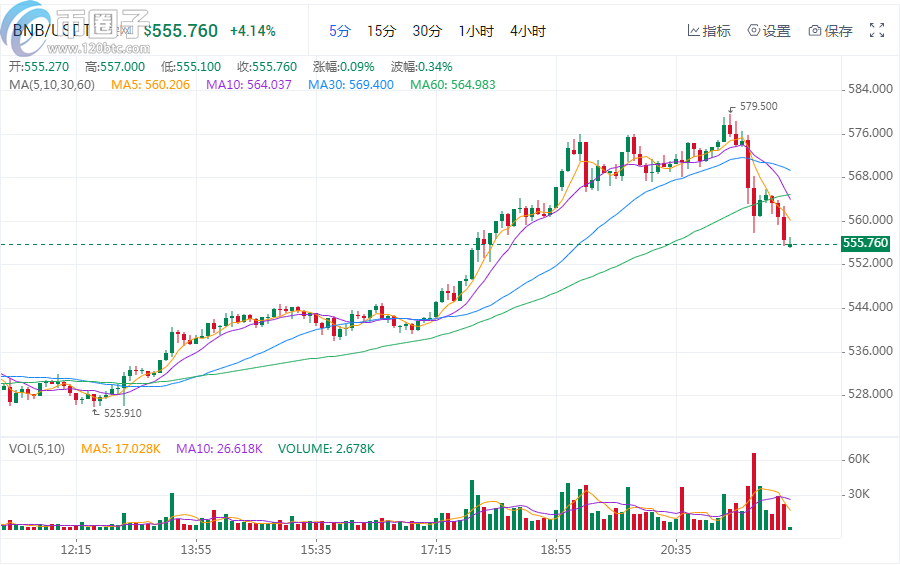Click the 528.000 price axis label
Viewport: 900px width, 565px height.
(x=870, y=394)
